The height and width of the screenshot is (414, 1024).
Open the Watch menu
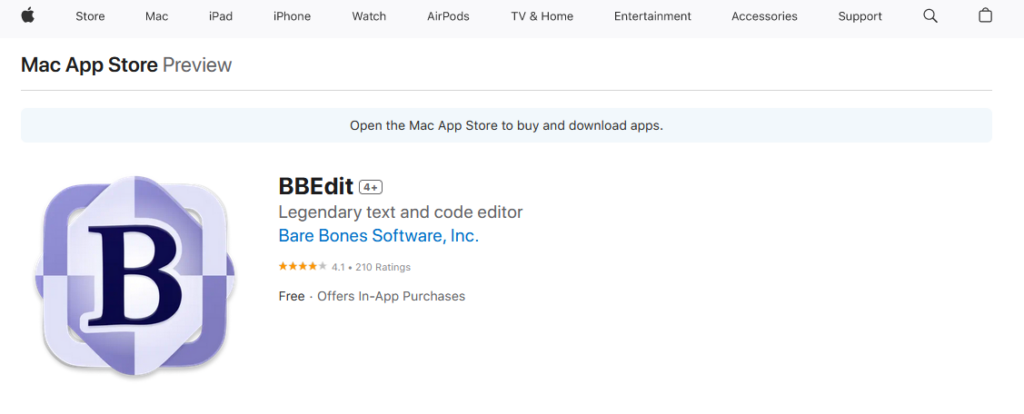tap(369, 16)
